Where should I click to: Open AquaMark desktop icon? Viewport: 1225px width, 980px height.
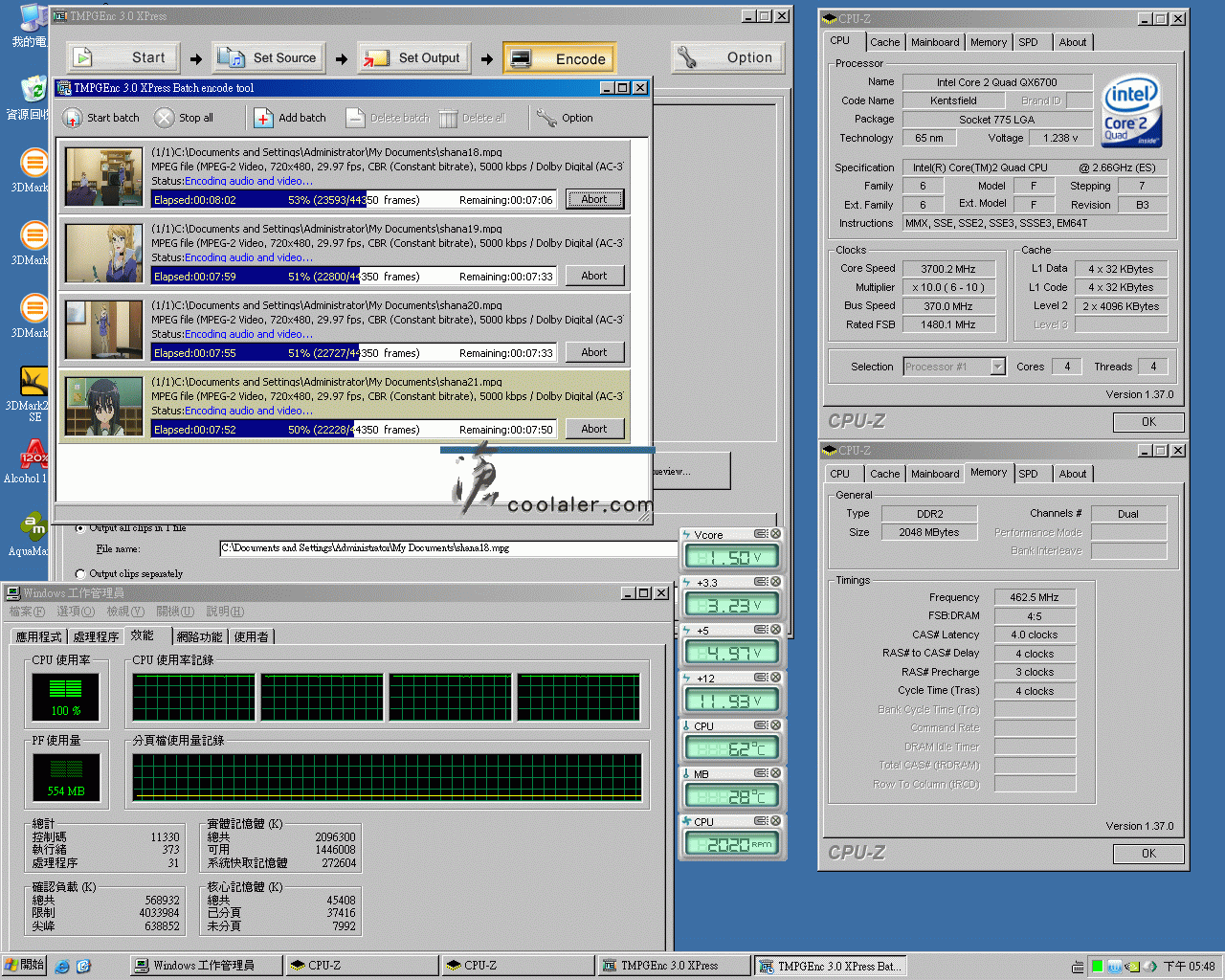(x=32, y=535)
